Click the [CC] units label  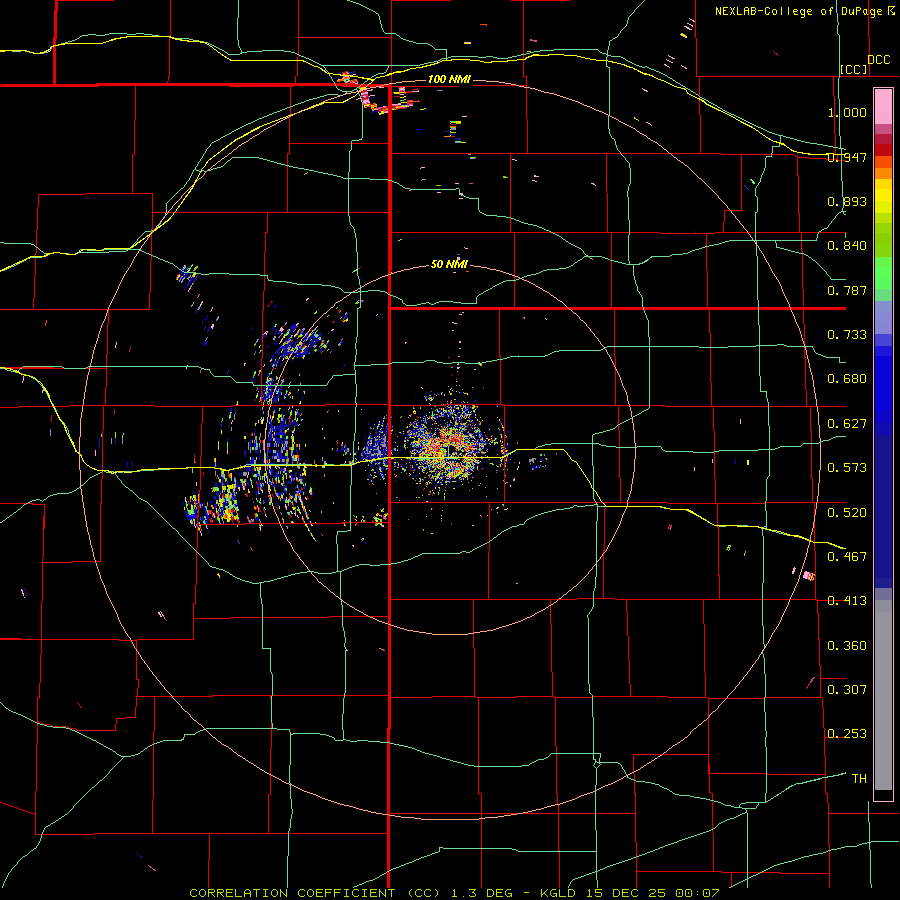(x=854, y=69)
